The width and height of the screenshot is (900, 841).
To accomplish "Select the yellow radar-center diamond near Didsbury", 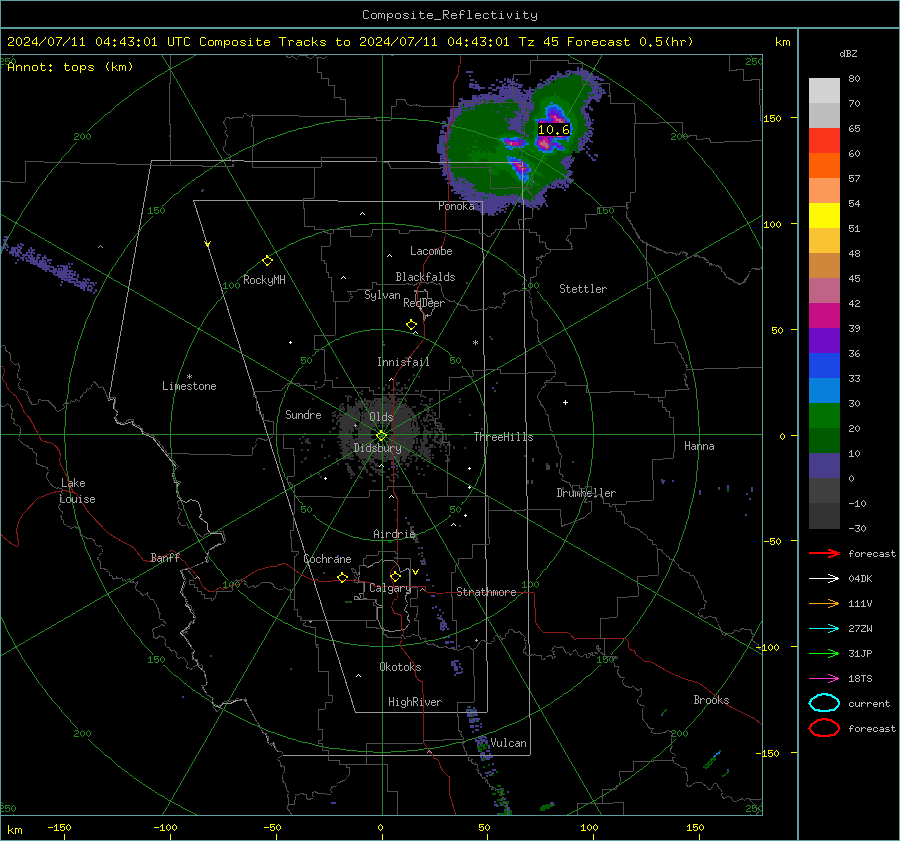I will [381, 436].
